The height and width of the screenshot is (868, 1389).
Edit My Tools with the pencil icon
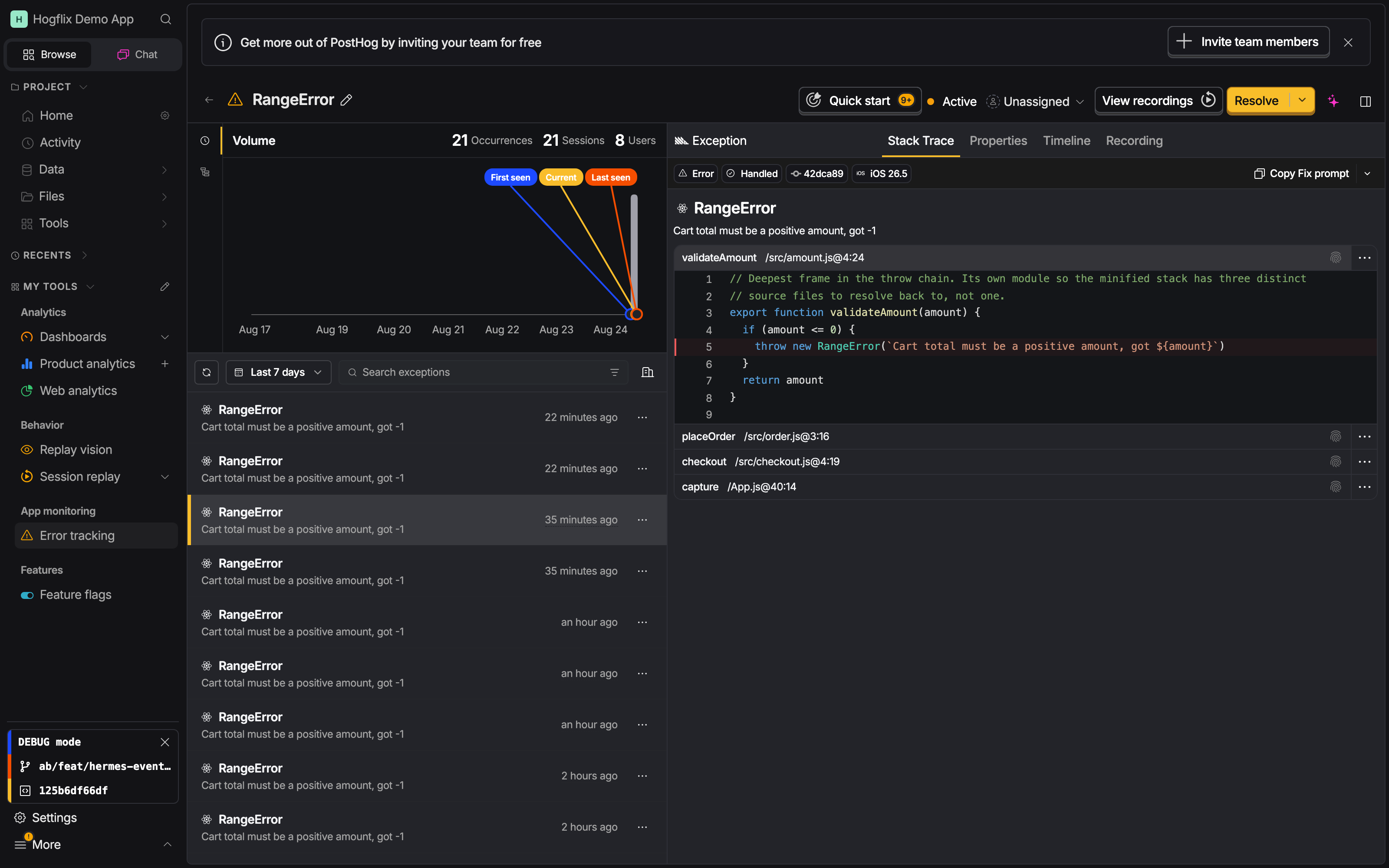(x=165, y=286)
